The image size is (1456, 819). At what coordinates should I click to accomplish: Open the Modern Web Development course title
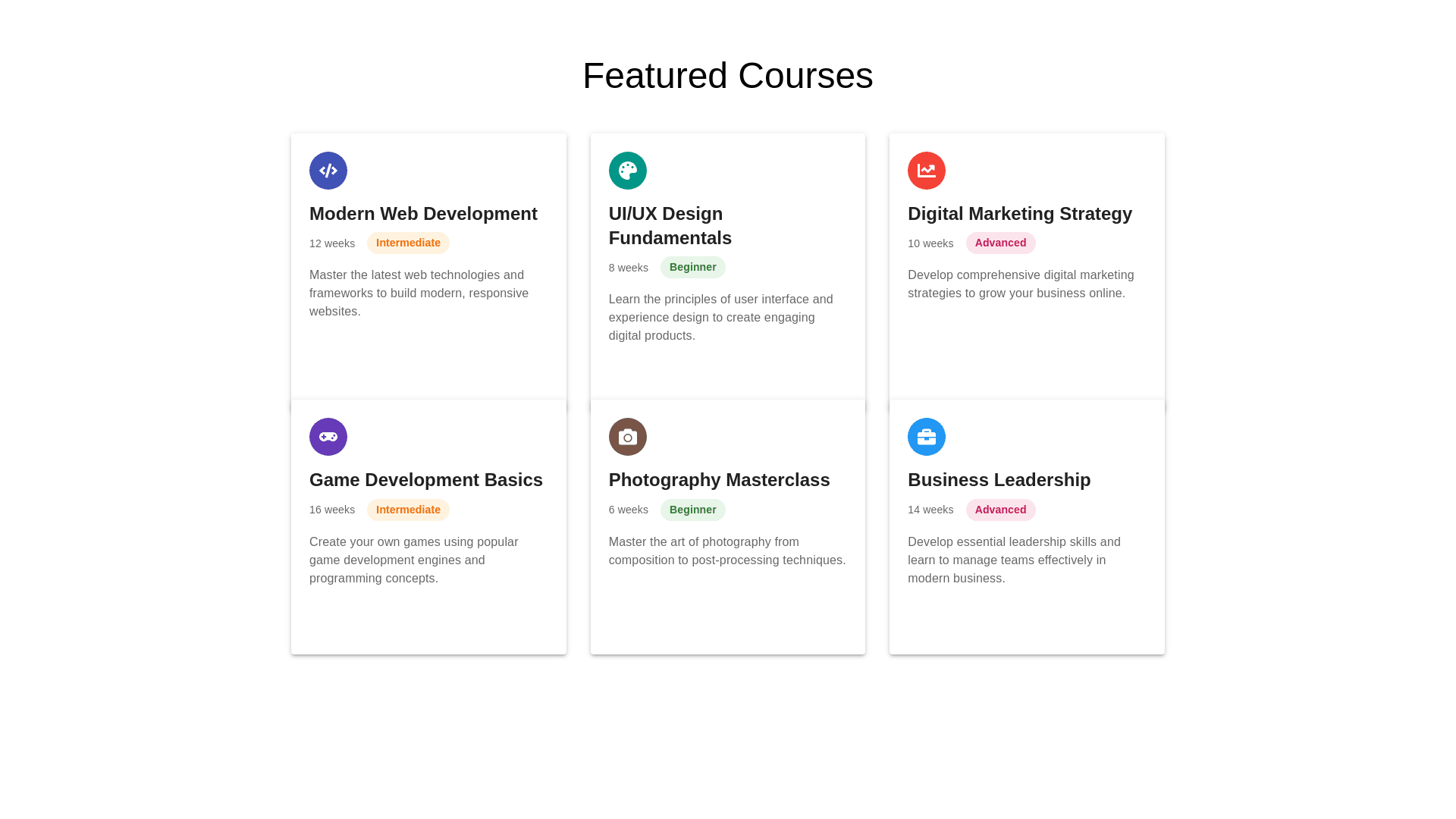click(423, 214)
